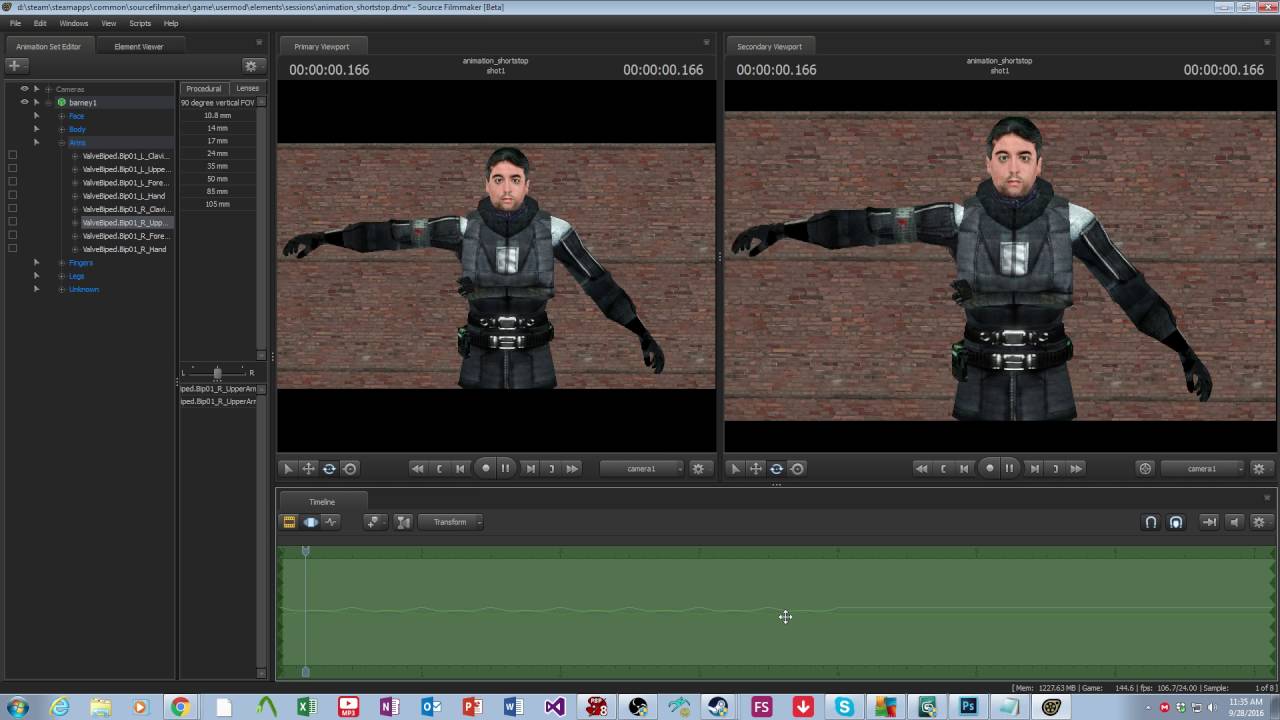Open the File menu
1280x720 pixels.
coord(15,23)
